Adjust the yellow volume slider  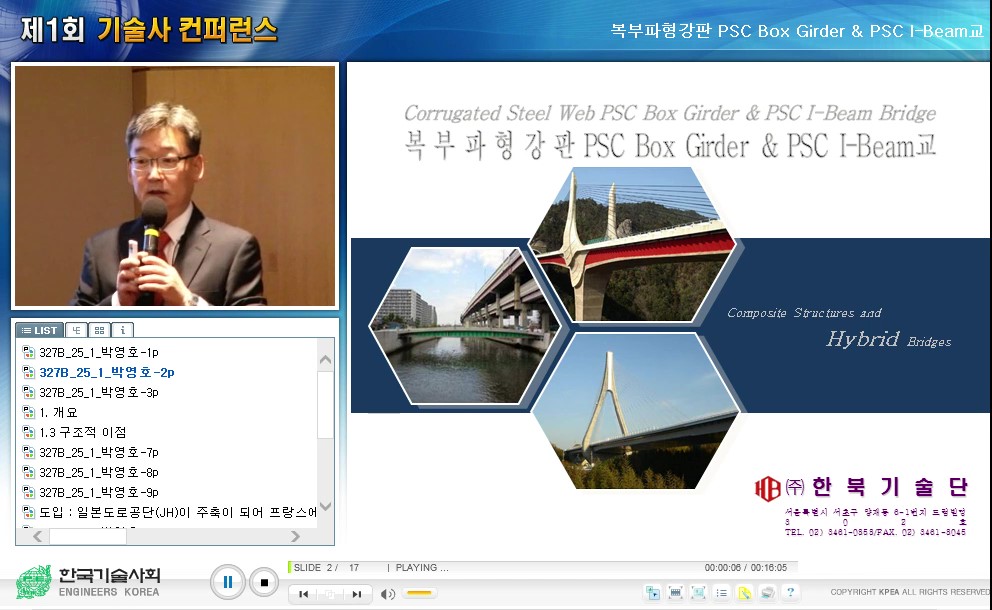pyautogui.click(x=420, y=594)
